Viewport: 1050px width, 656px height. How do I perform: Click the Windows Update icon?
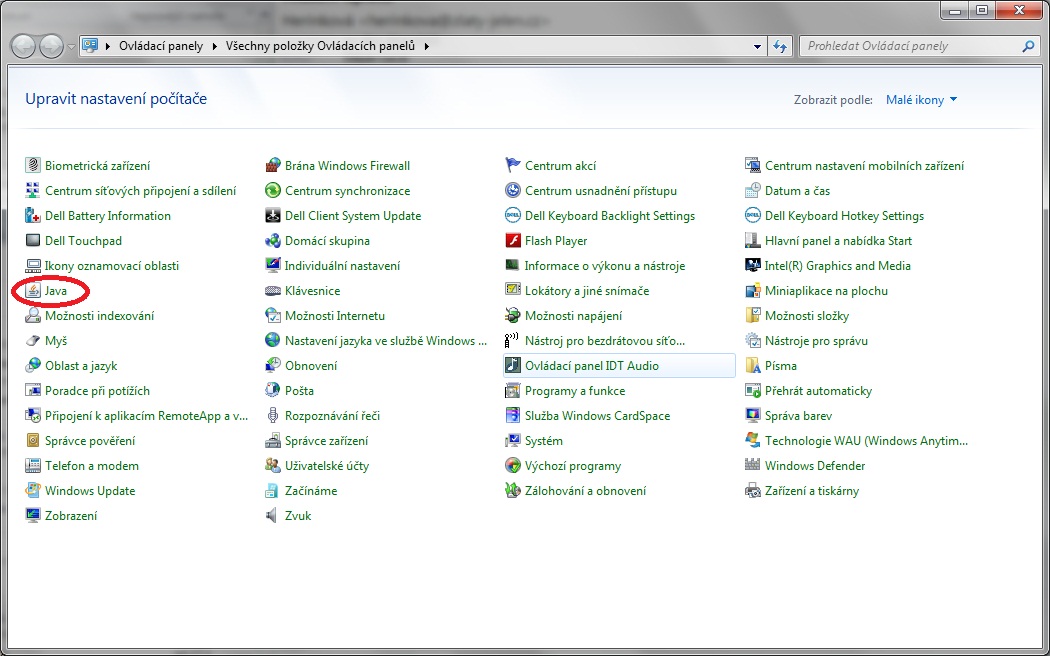(x=34, y=491)
